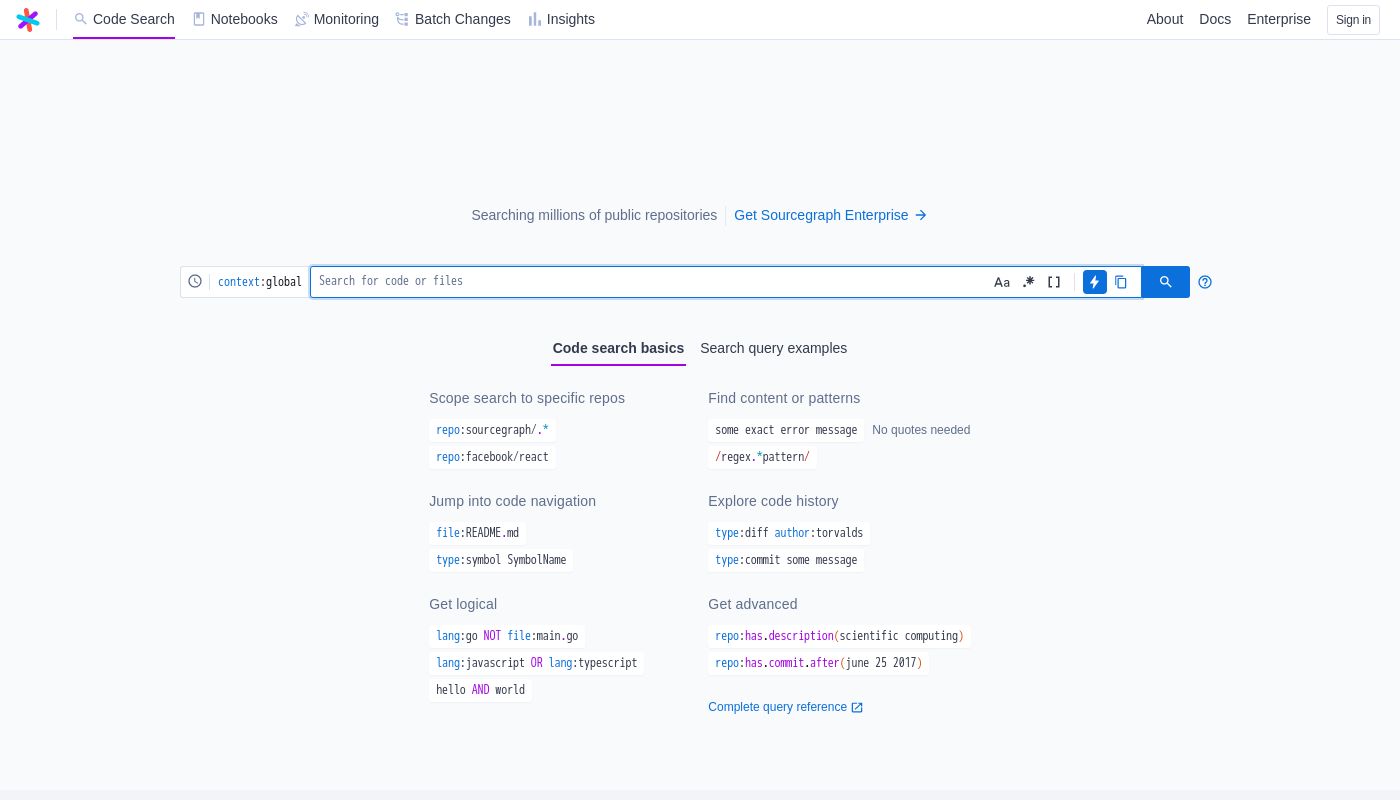Open Monitoring in top navigation
This screenshot has width=1400, height=800.
coord(337,19)
